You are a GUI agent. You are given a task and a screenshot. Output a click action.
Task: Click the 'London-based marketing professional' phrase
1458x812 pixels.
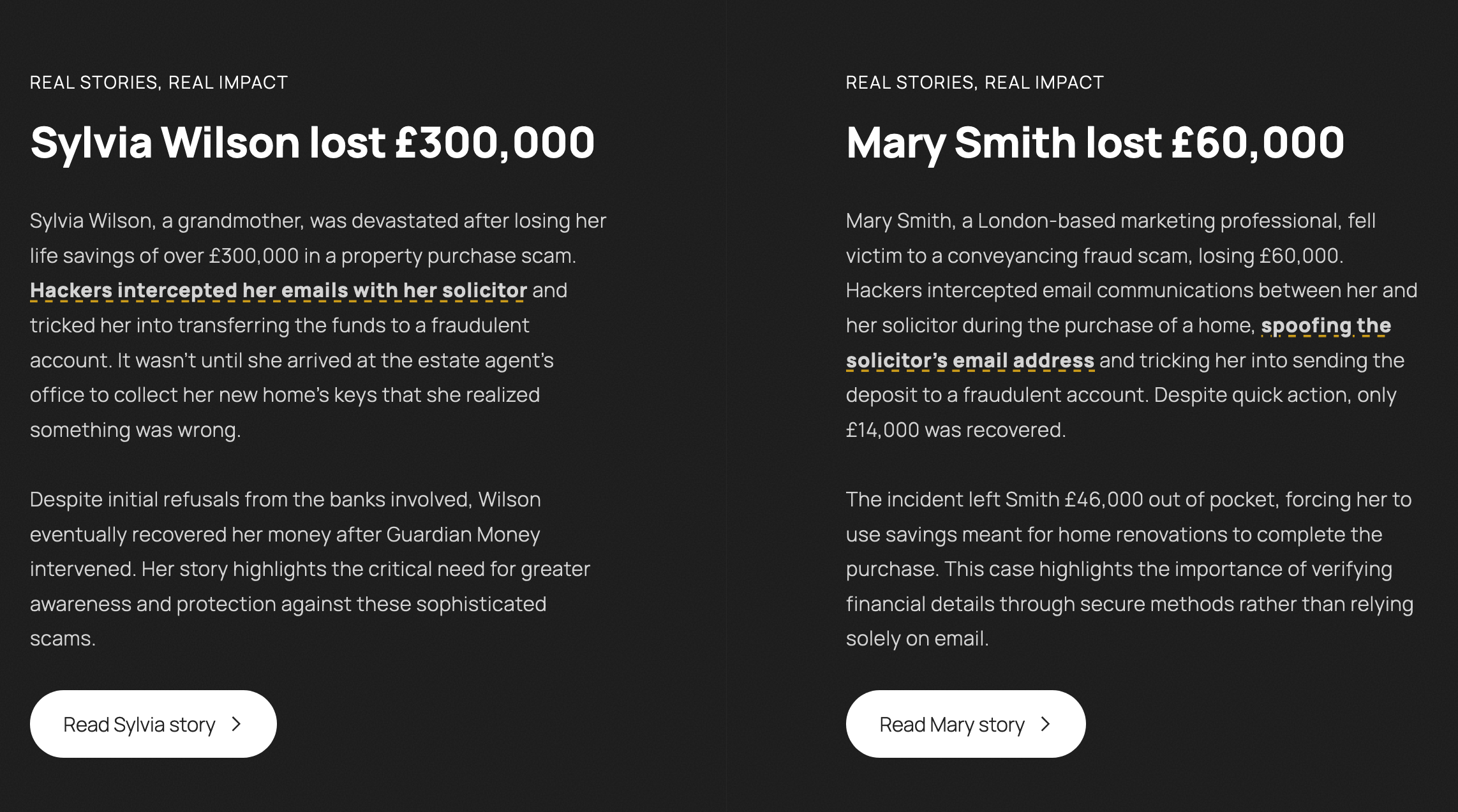[x=1159, y=221]
